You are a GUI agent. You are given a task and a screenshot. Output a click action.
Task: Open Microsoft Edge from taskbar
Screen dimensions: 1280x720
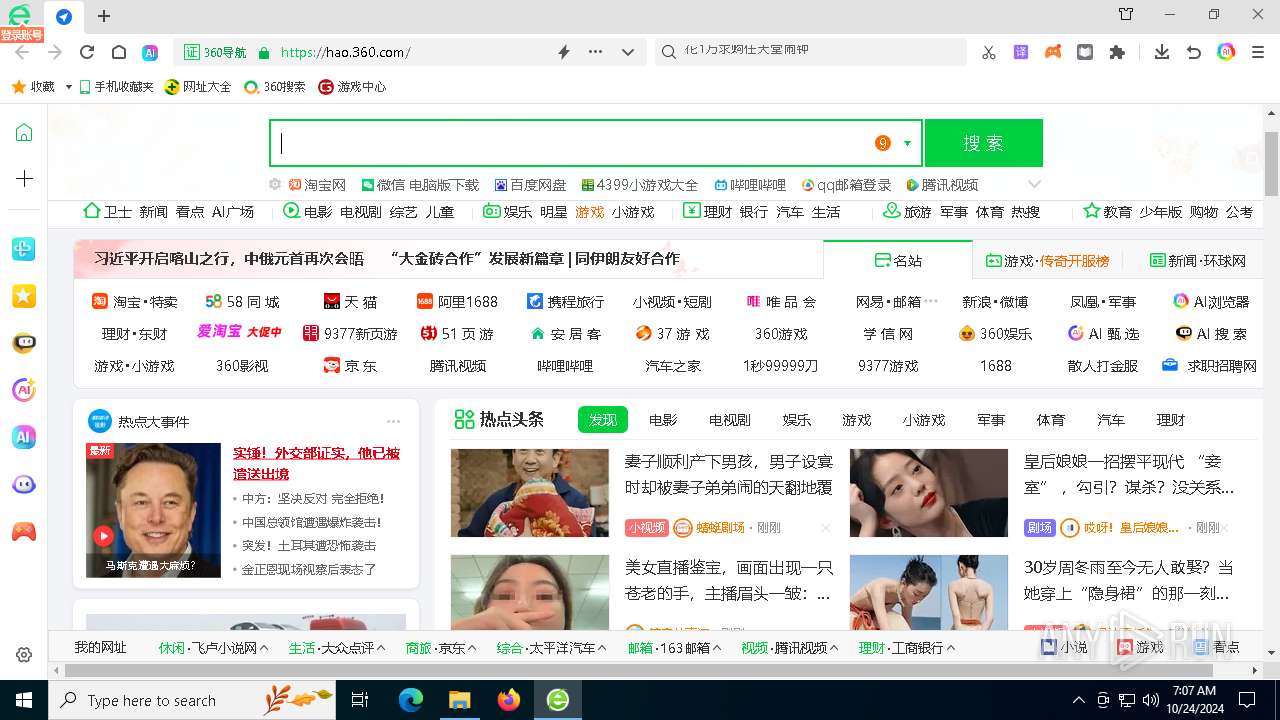coord(411,700)
